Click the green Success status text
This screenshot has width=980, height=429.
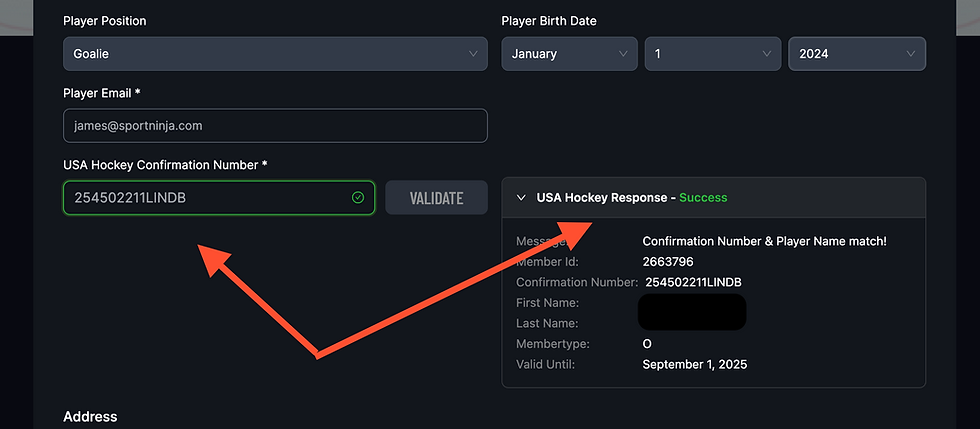[x=703, y=198]
